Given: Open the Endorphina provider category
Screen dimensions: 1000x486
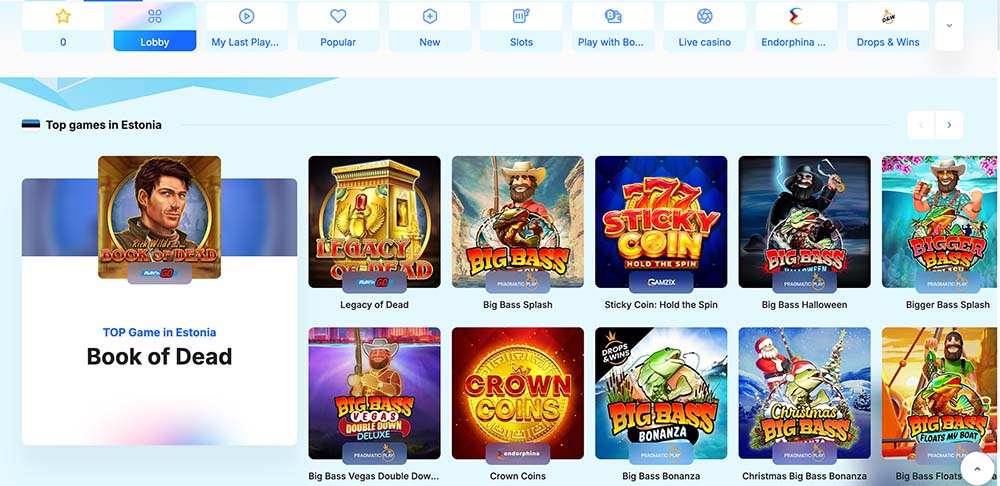Looking at the screenshot, I should click(x=796, y=27).
